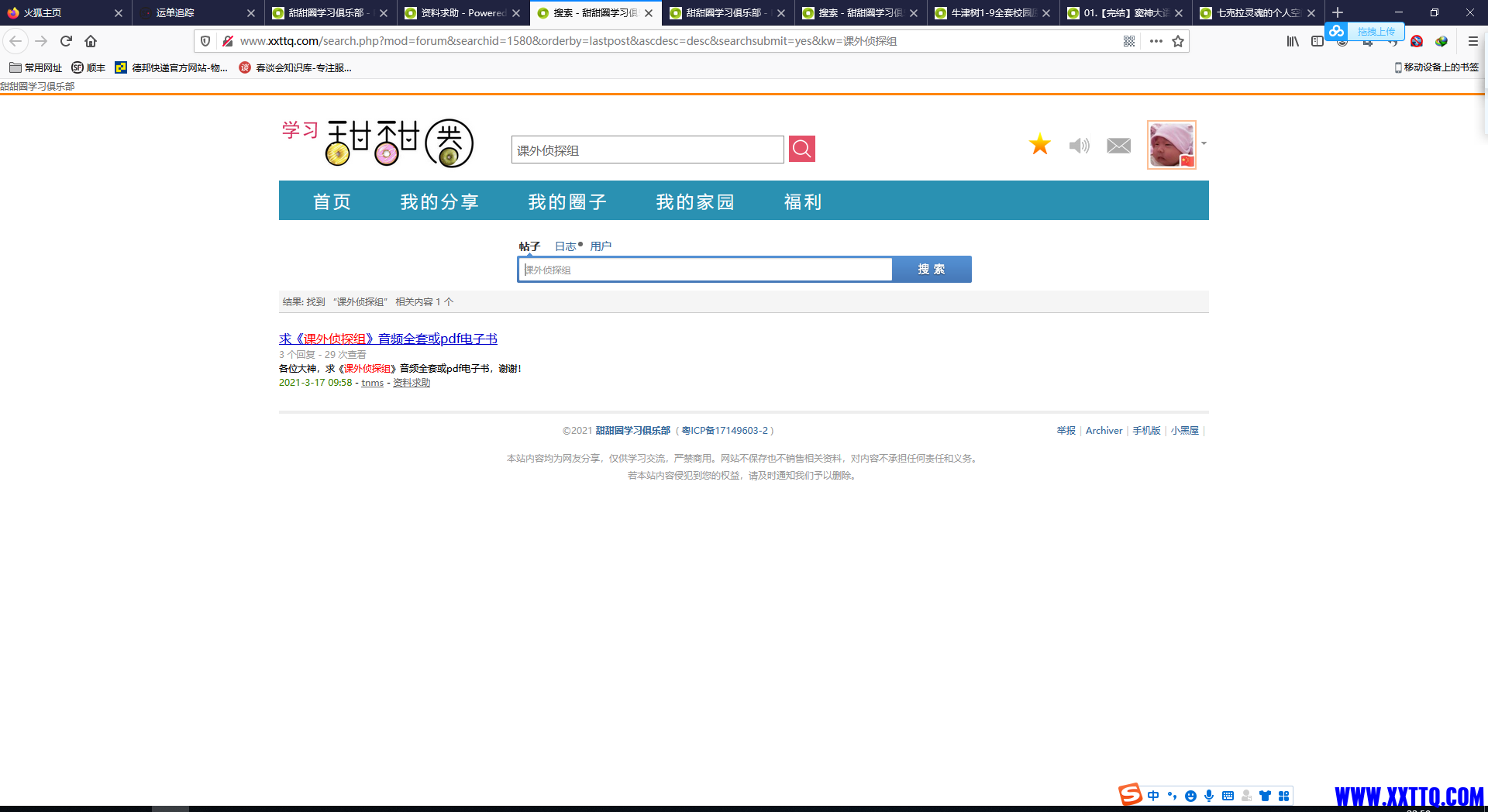1488x812 pixels.
Task: Bookmark this page with the star icon
Action: pyautogui.click(x=1178, y=41)
